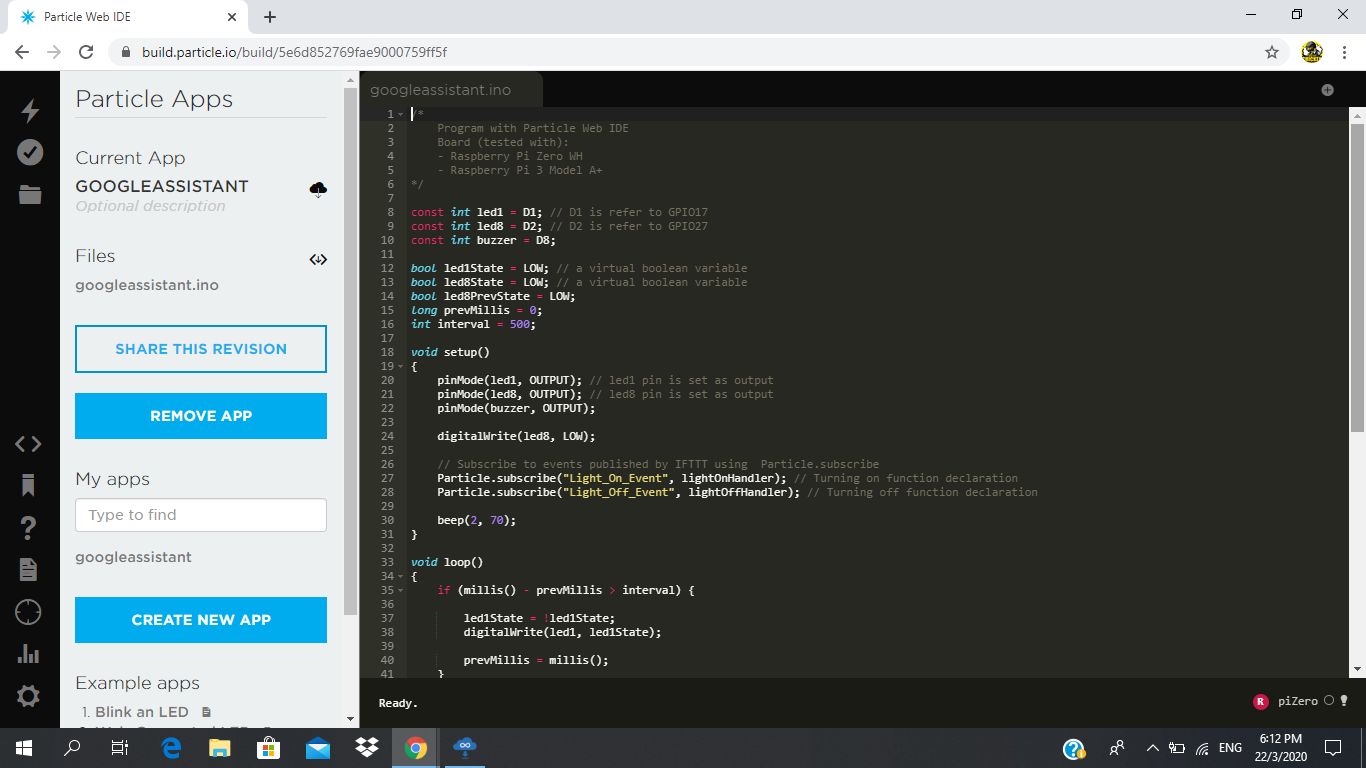
Task: Click the browser back arrow
Action: [x=22, y=52]
